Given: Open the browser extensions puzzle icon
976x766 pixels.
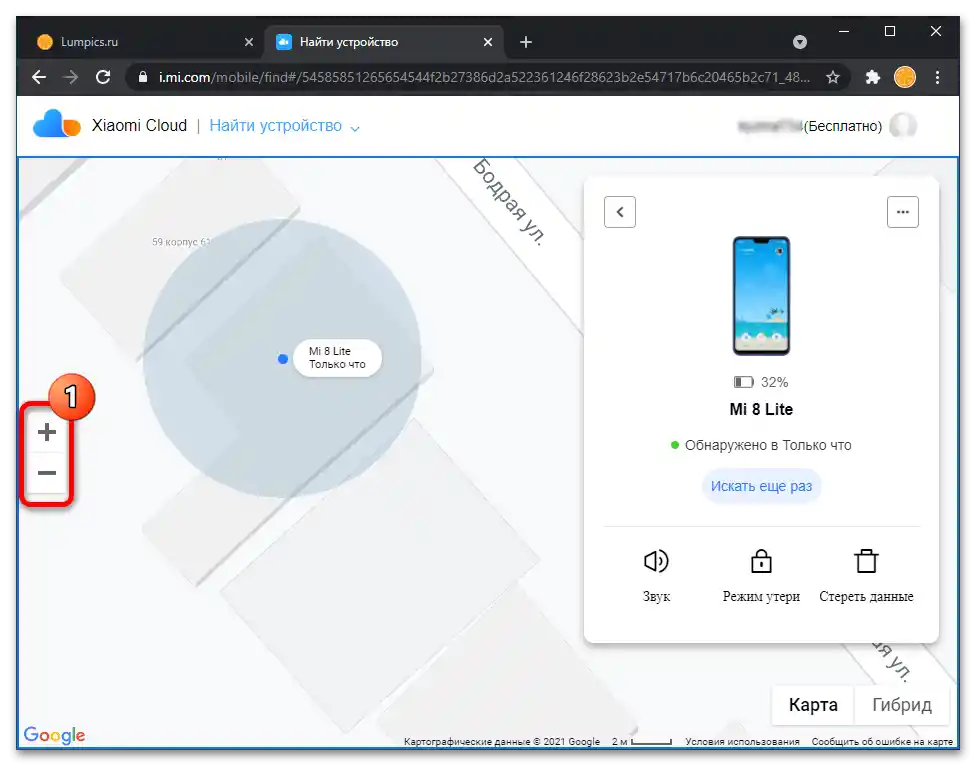Looking at the screenshot, I should (873, 77).
